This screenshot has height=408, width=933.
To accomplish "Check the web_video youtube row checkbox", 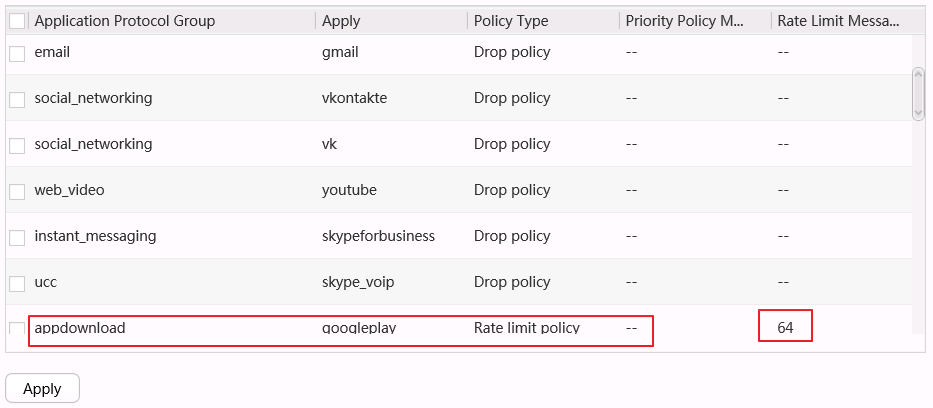I will (x=17, y=192).
